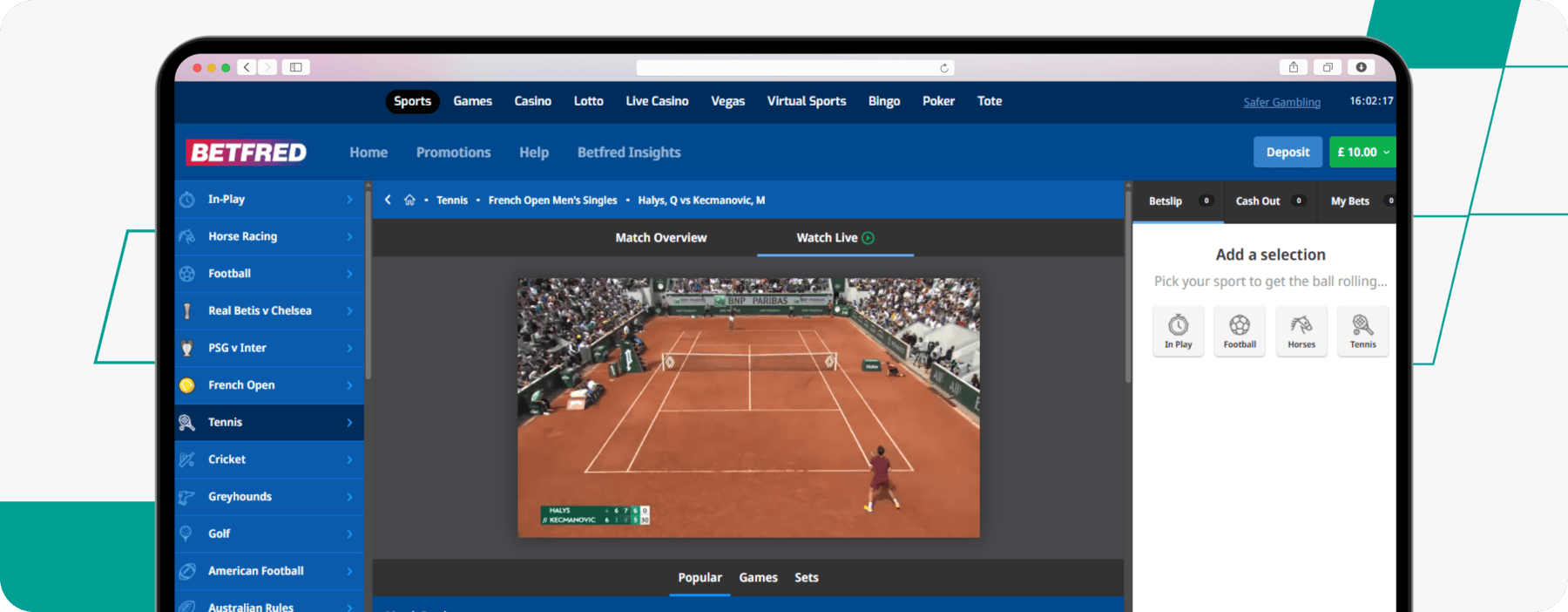This screenshot has width=1568, height=612.
Task: Open the Cash Out tab
Action: coord(1270,201)
